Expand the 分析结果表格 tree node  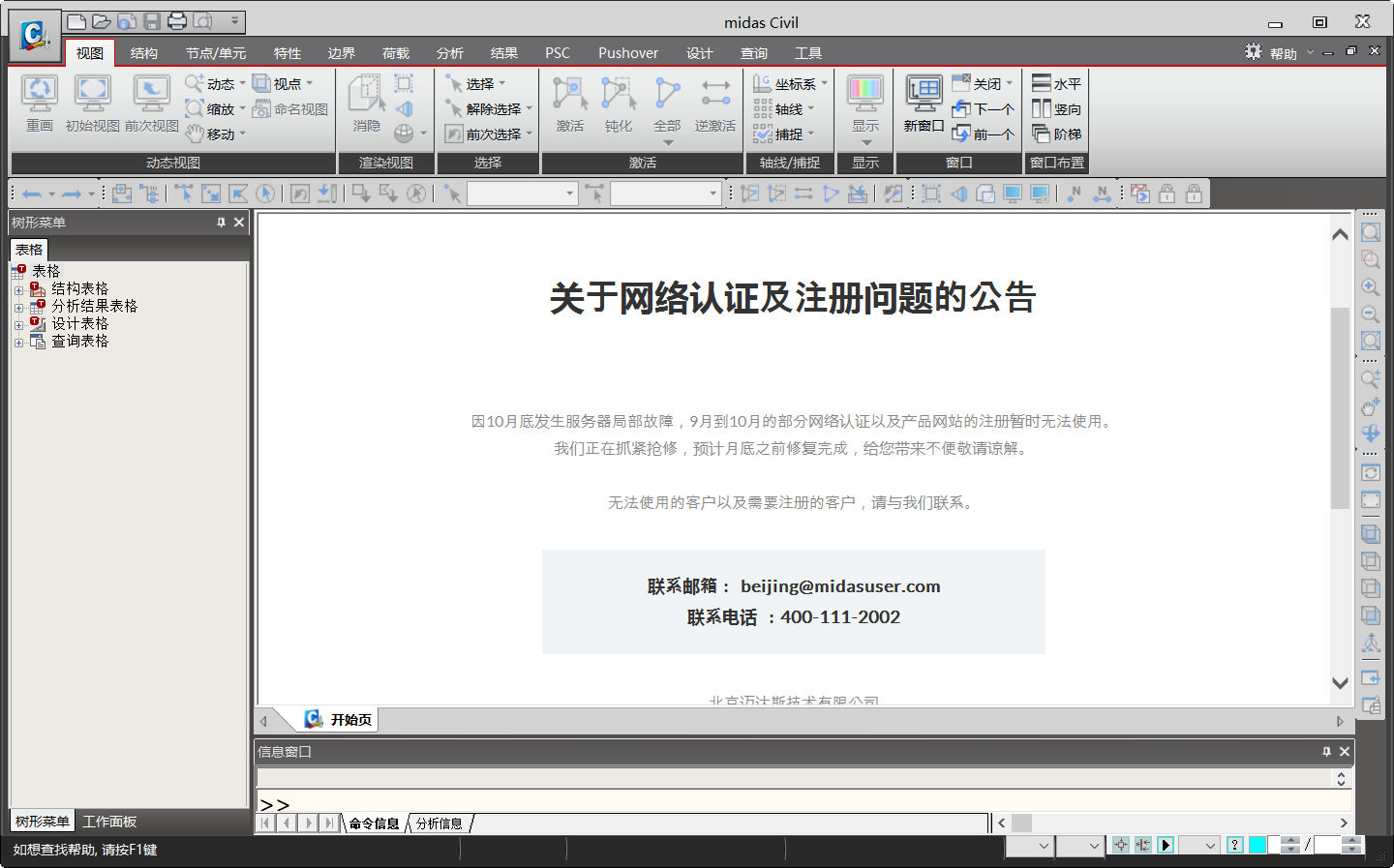(18, 307)
